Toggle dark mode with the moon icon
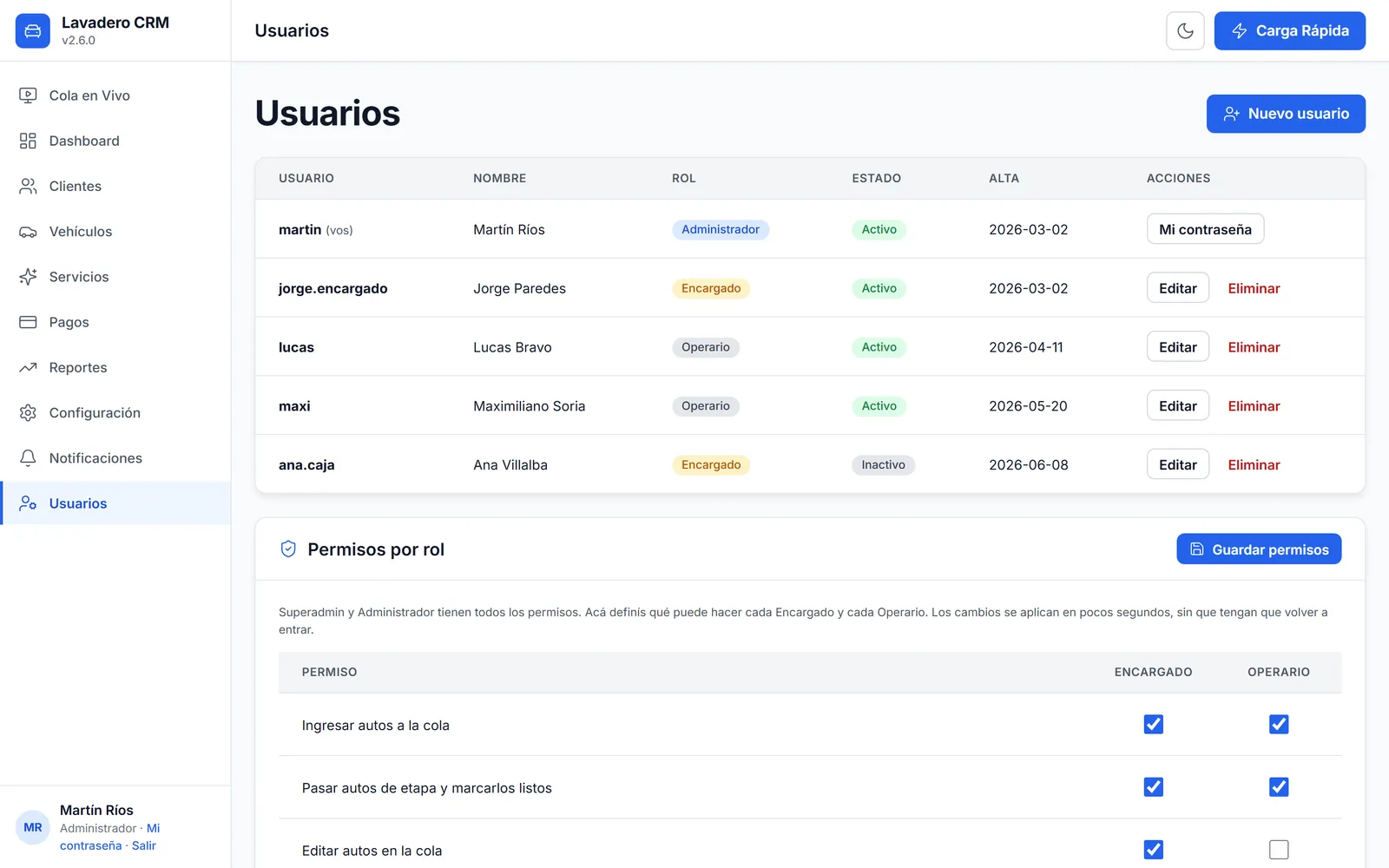This screenshot has height=868, width=1389. click(1185, 31)
